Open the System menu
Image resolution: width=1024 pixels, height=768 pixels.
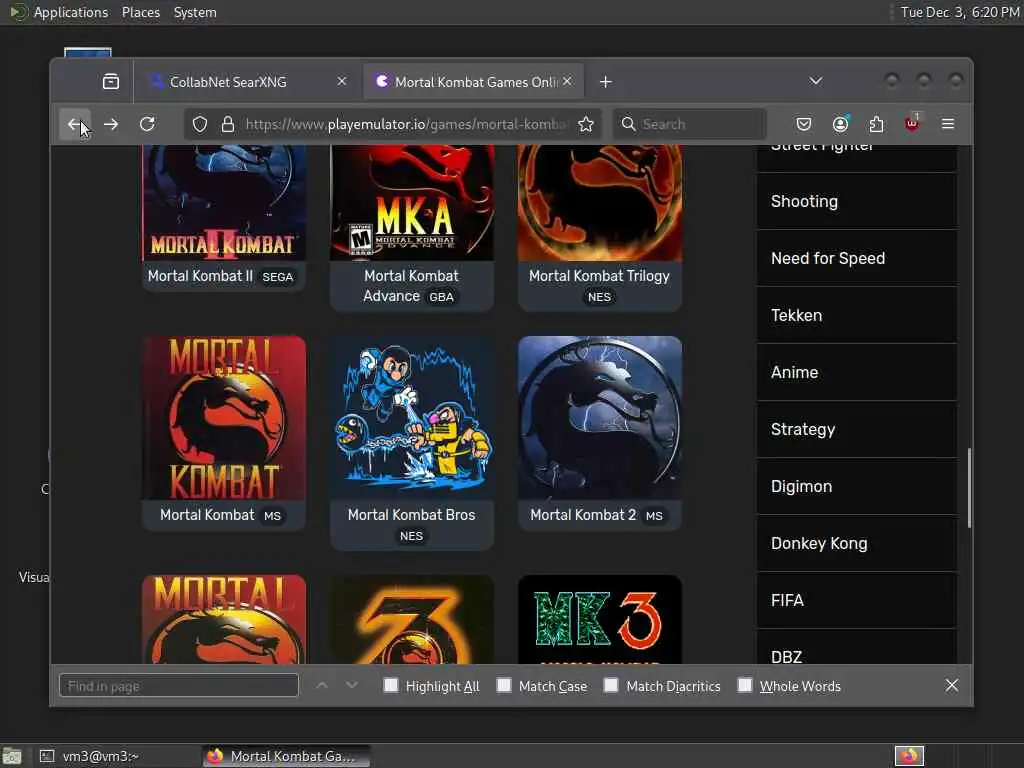pos(195,12)
